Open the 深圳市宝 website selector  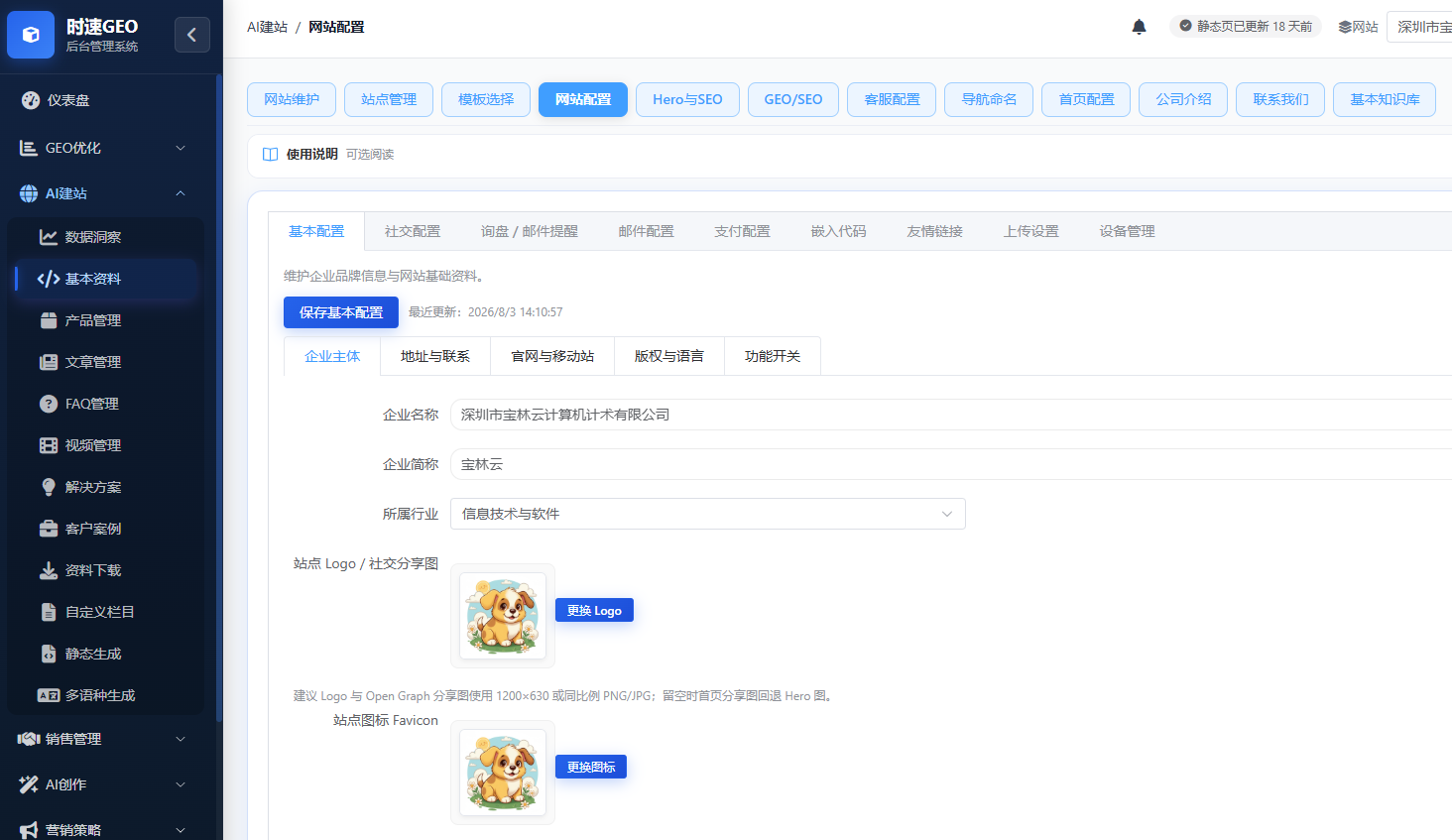point(1419,27)
